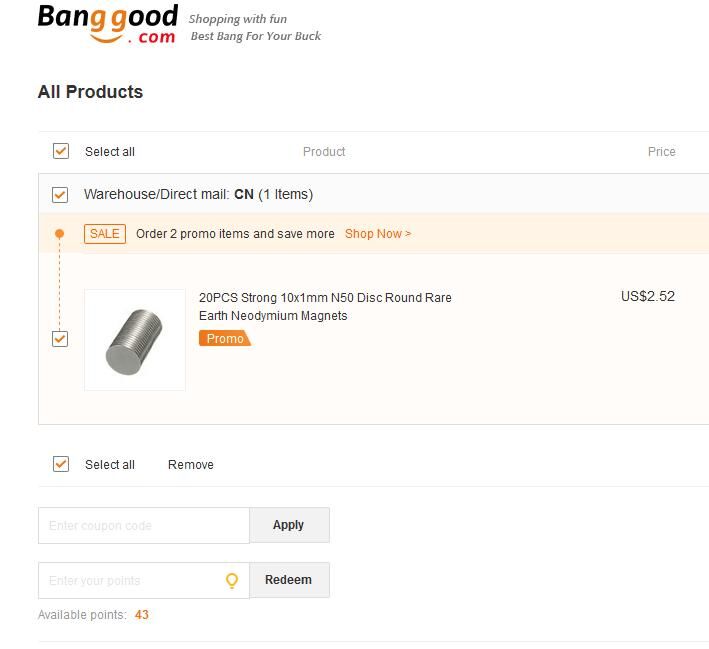The height and width of the screenshot is (649, 709).
Task: Click the lightbulb hint icon in points field
Action: pos(232,580)
